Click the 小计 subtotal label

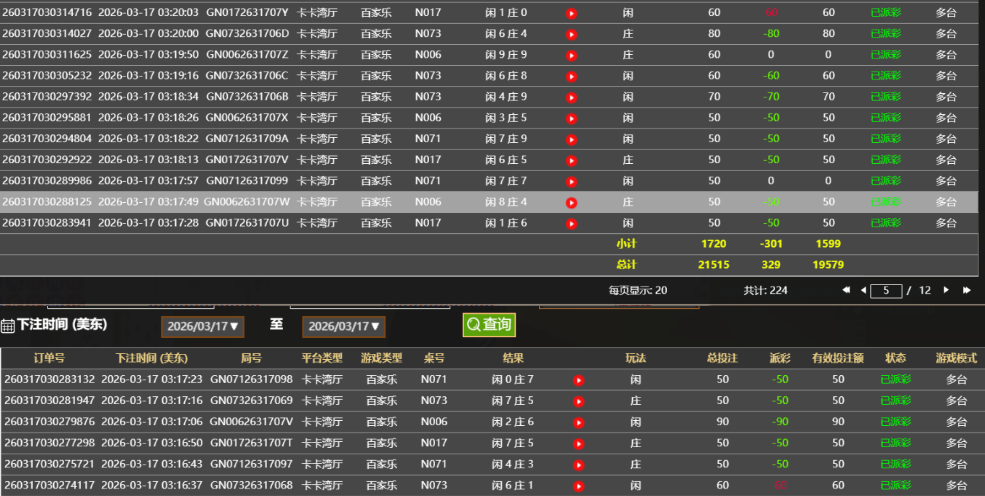coord(626,244)
